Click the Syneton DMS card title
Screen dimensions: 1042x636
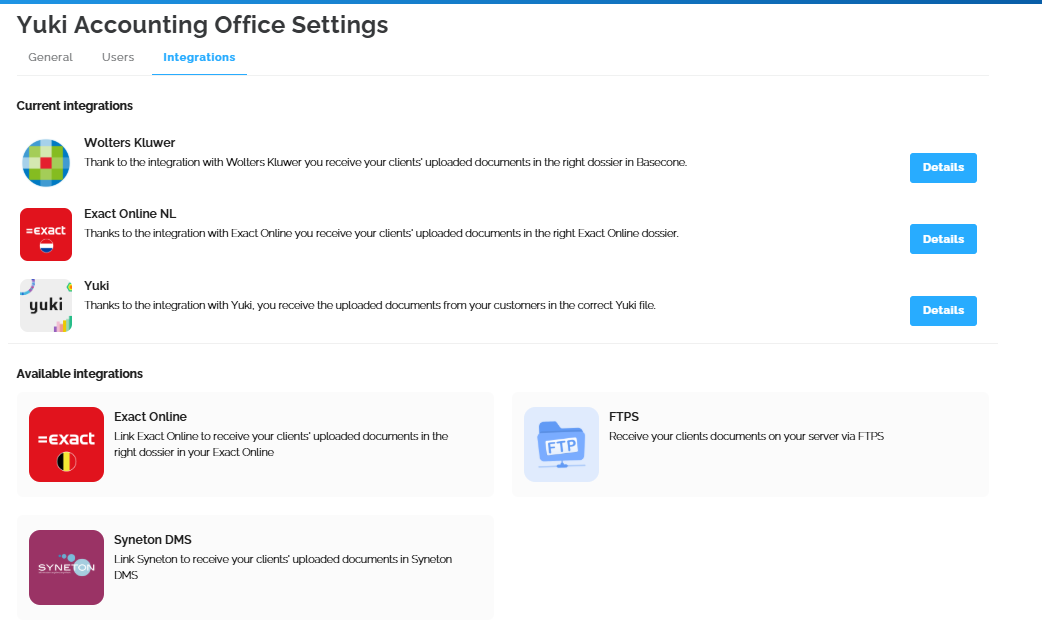tap(153, 540)
